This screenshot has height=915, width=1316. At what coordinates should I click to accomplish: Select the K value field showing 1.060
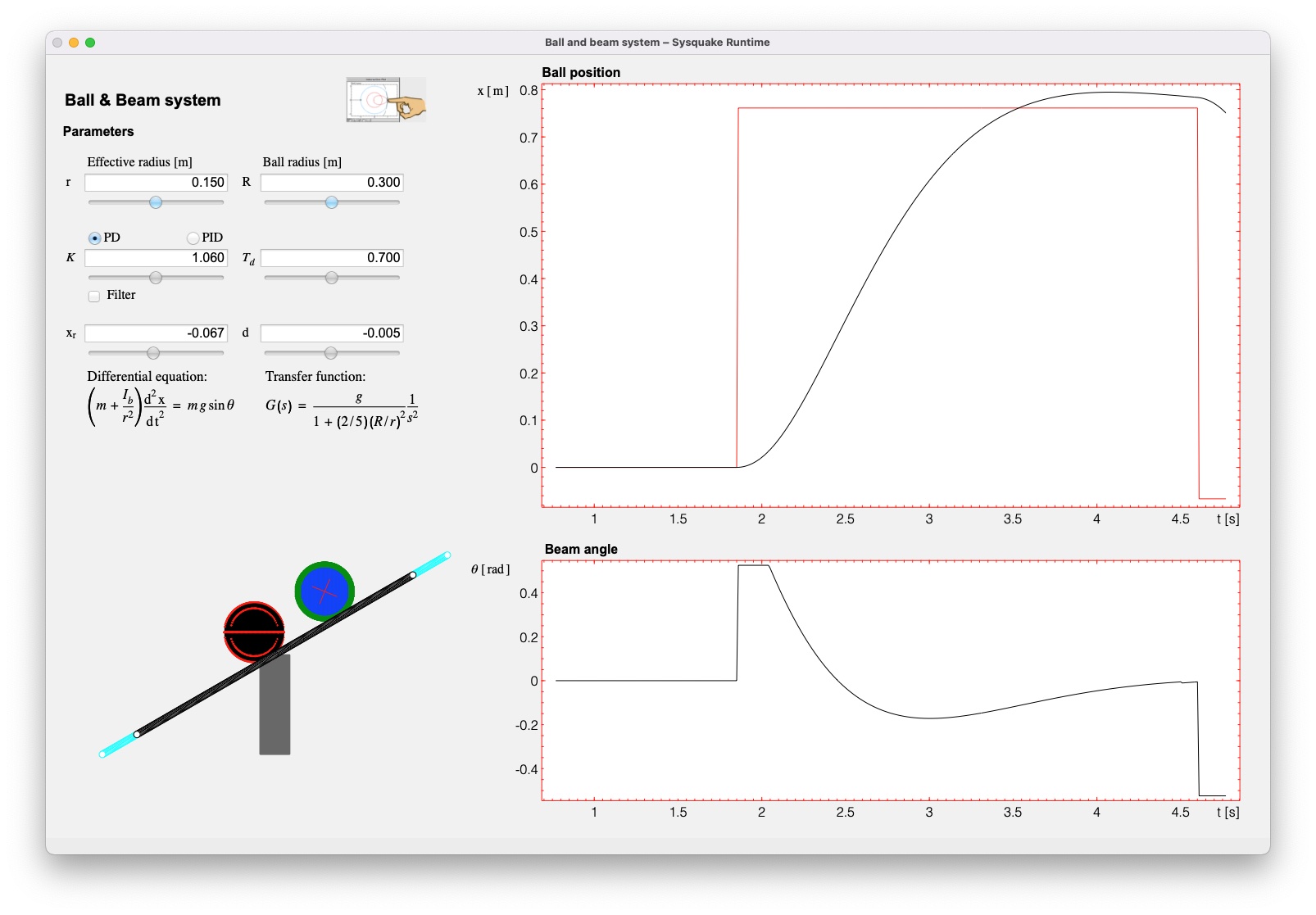pyautogui.click(x=156, y=257)
